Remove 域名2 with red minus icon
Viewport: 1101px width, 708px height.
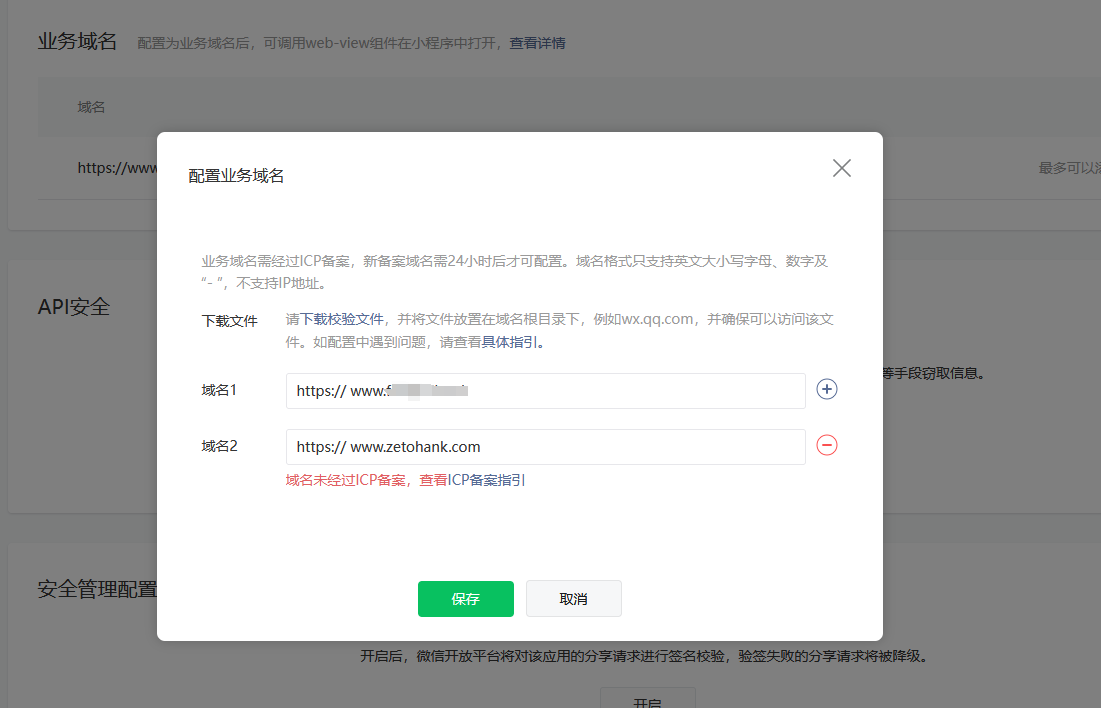point(826,445)
